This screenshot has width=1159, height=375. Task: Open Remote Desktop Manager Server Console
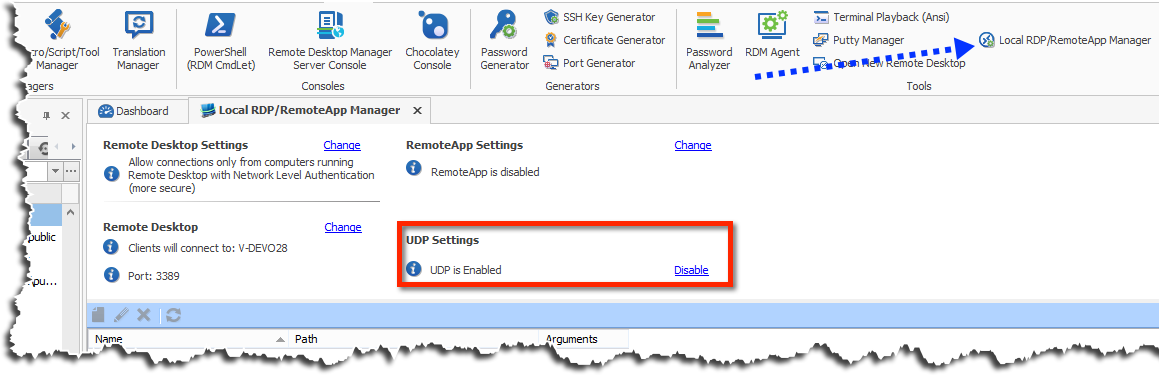[x=330, y=40]
